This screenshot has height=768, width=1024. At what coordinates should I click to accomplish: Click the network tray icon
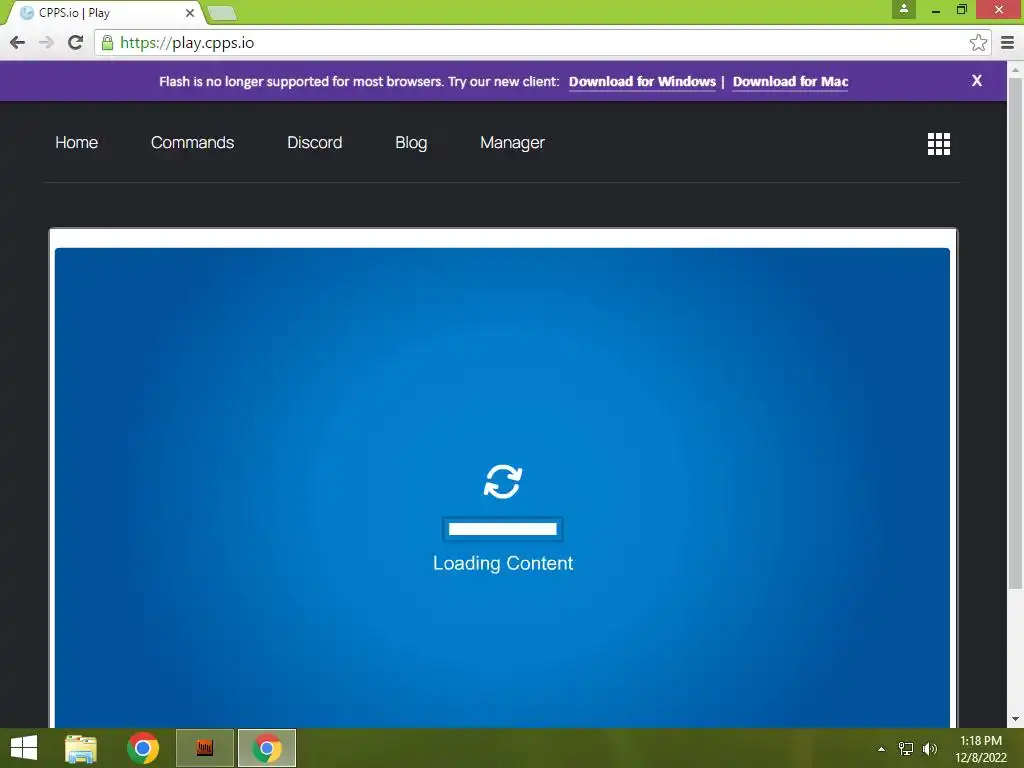(906, 749)
